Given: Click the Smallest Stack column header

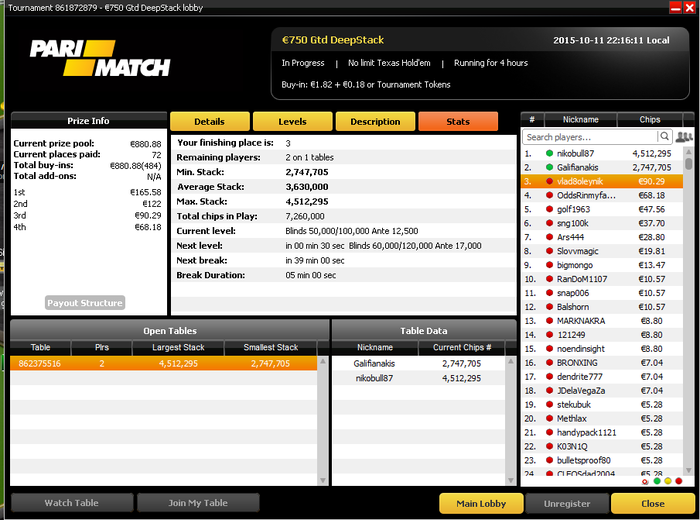Looking at the screenshot, I should pos(271,347).
